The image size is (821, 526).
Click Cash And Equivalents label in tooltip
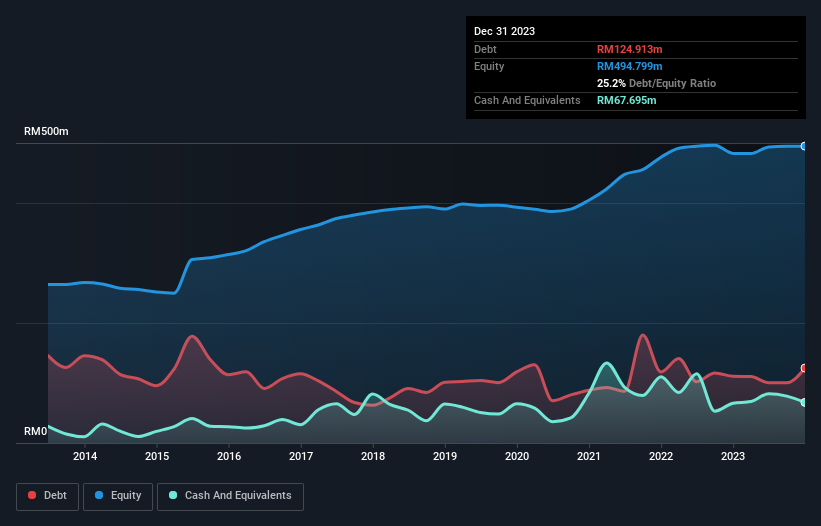(x=527, y=100)
